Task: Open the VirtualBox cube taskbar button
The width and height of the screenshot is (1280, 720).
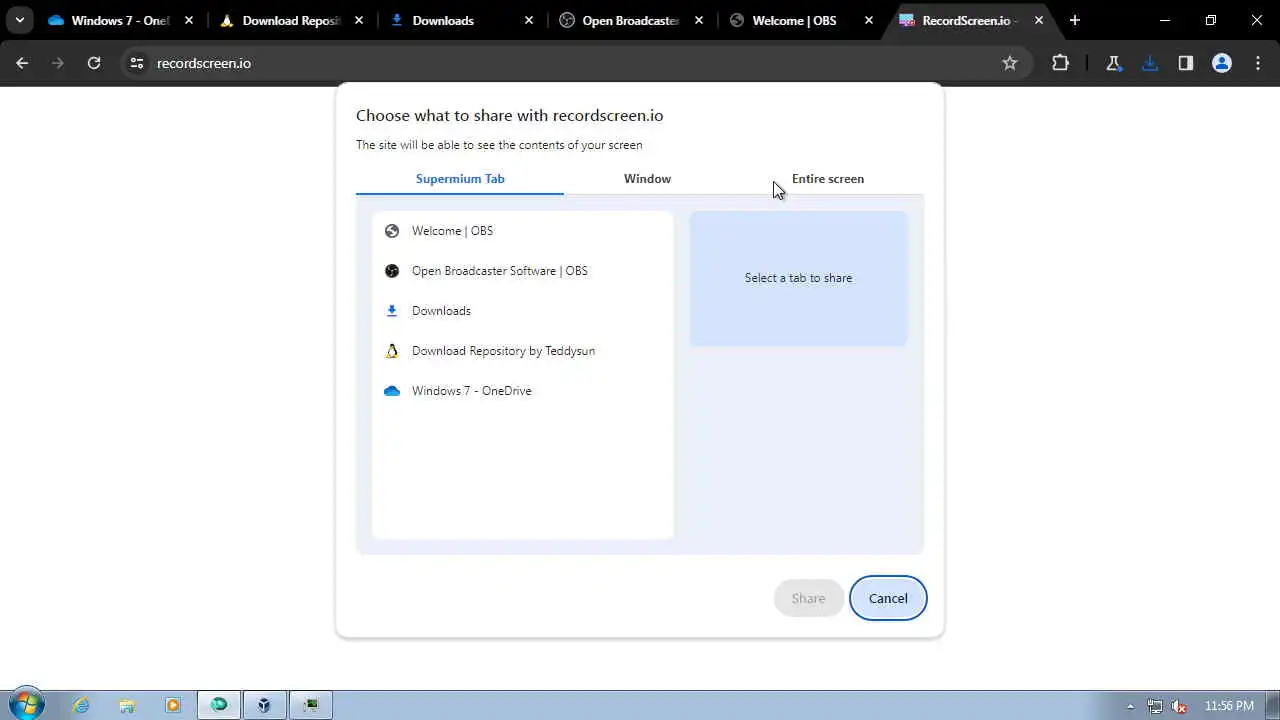Action: (264, 705)
